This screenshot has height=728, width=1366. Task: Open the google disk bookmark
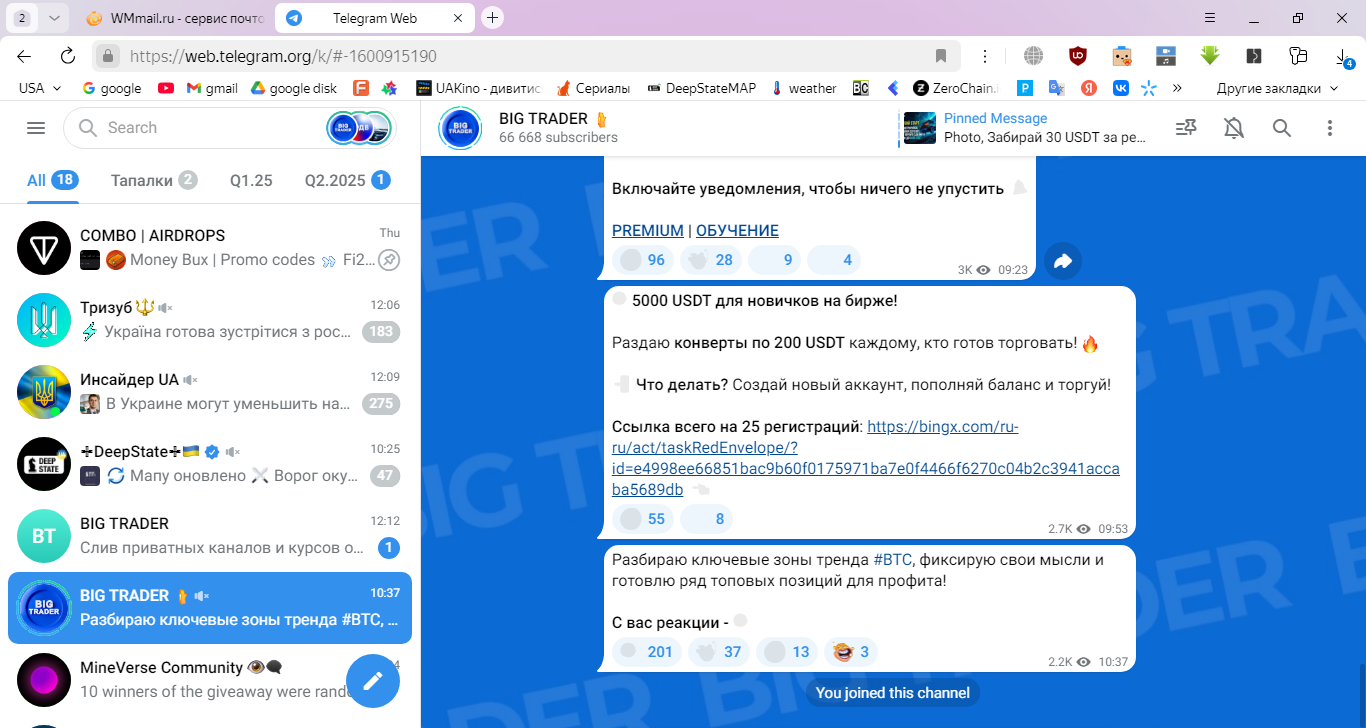(x=294, y=88)
